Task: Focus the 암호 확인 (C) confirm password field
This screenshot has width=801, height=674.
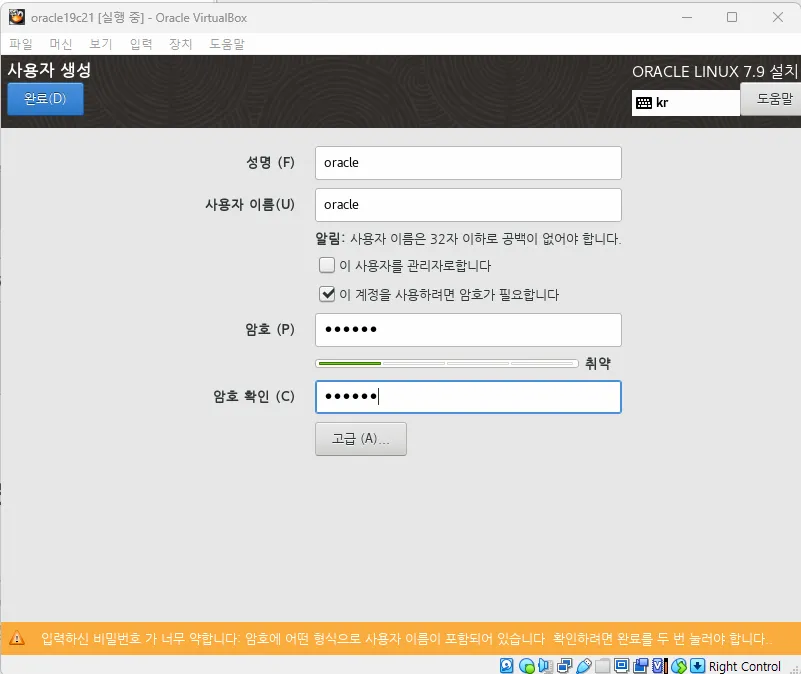Action: pos(468,397)
